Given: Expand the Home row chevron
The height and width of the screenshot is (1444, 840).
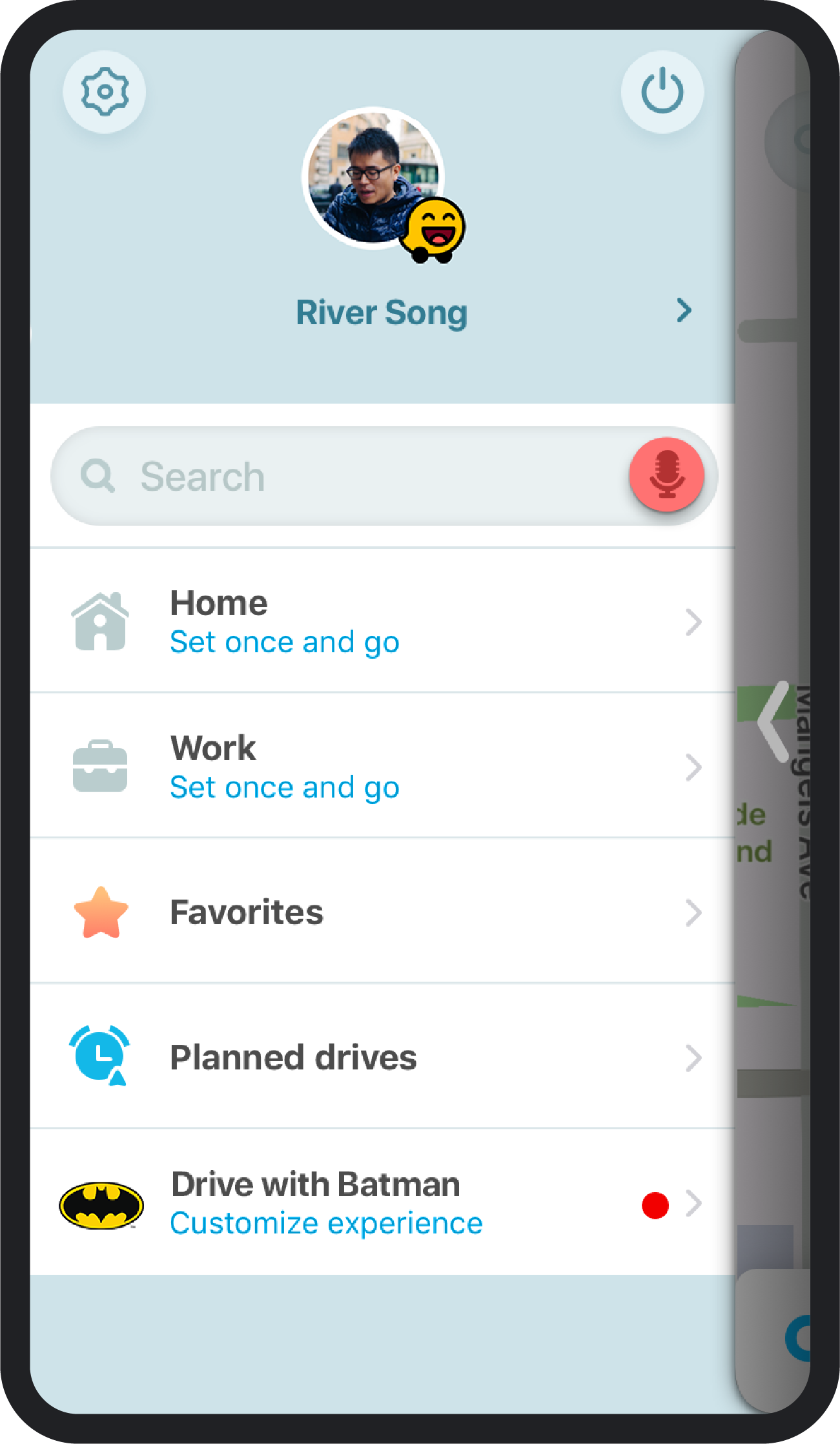Looking at the screenshot, I should [693, 622].
